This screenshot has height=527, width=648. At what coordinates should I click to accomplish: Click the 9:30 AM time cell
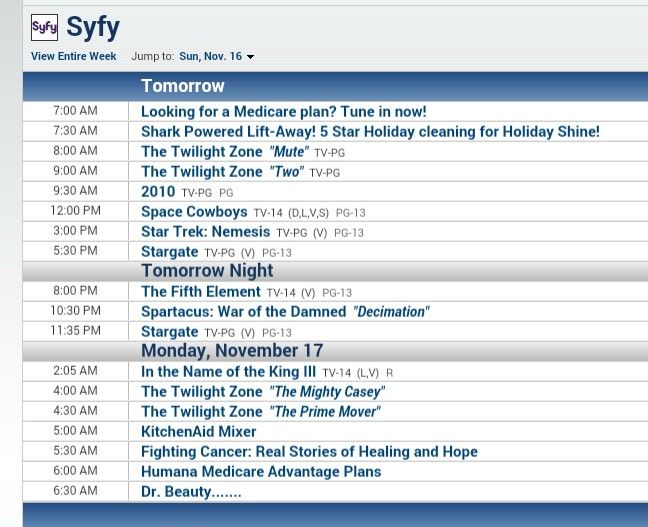pyautogui.click(x=75, y=191)
